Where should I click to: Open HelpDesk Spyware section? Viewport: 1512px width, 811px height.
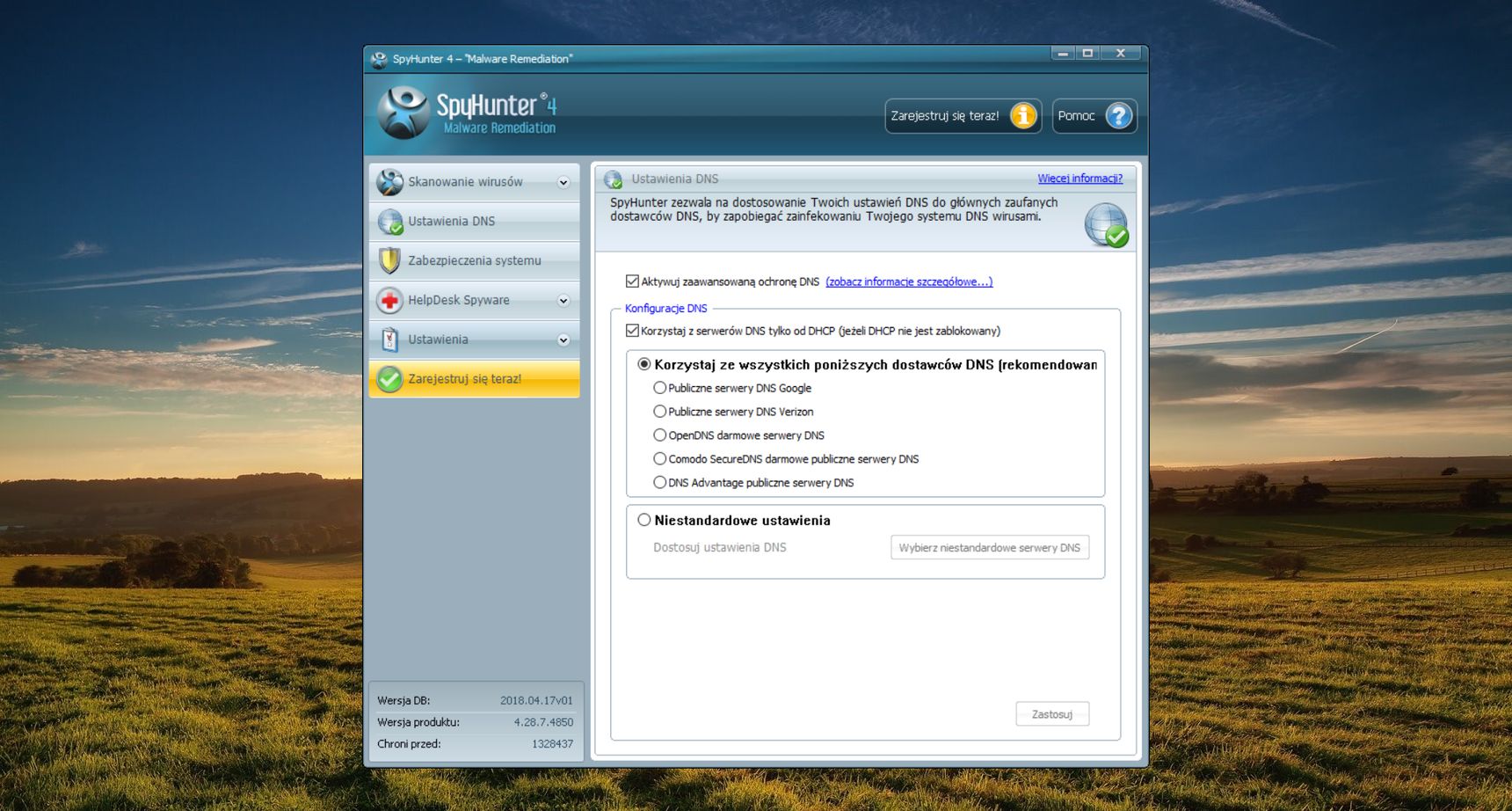(x=474, y=301)
